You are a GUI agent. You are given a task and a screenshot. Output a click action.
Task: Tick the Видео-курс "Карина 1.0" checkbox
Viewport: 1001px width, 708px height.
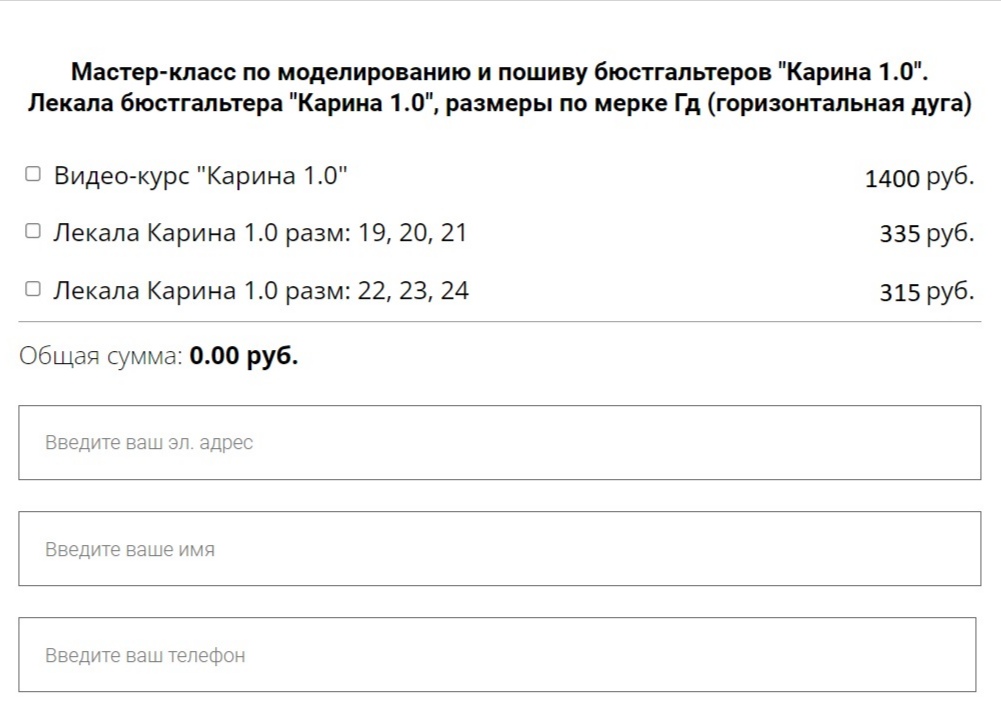pyautogui.click(x=33, y=174)
